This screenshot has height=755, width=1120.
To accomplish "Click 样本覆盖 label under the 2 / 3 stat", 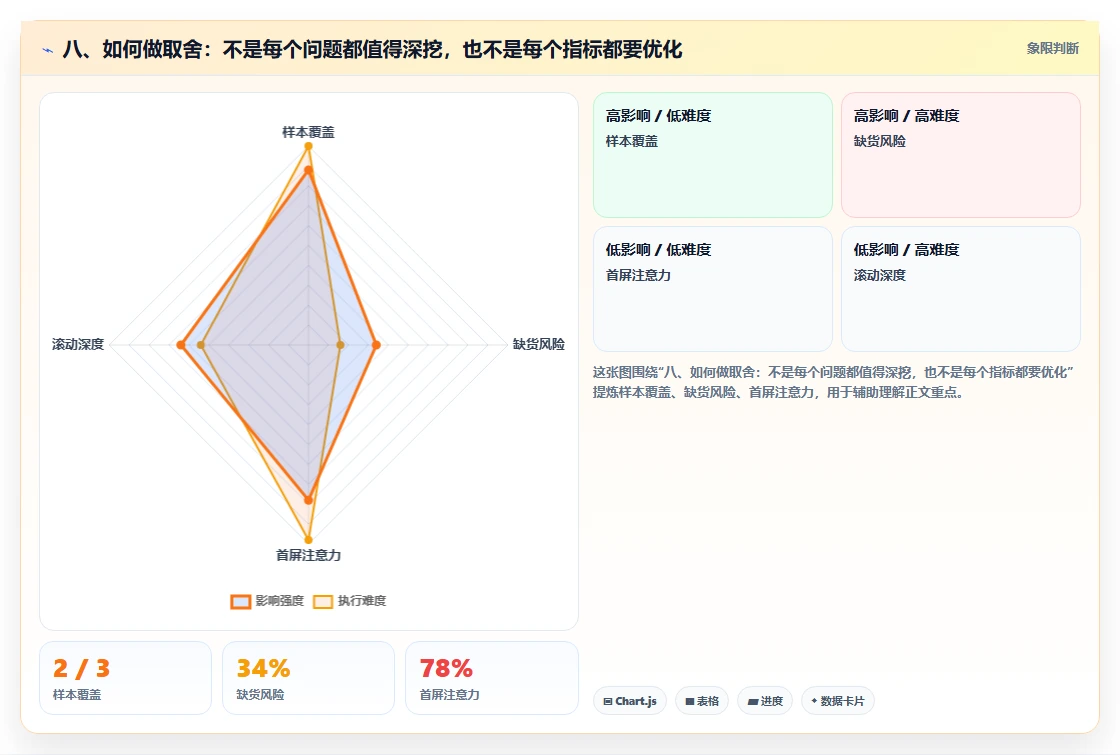I will [x=77, y=694].
